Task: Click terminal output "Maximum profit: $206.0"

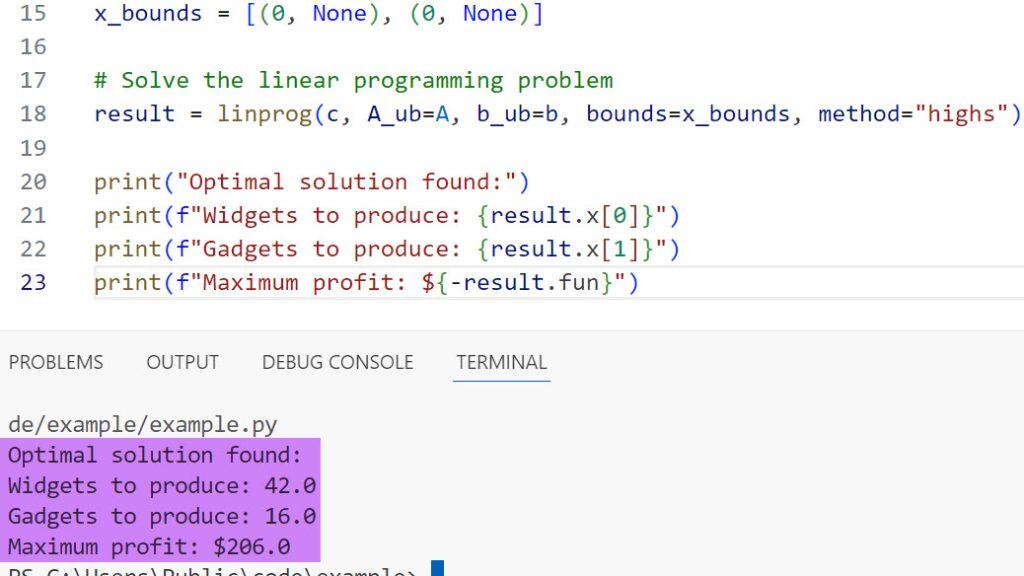Action: (149, 547)
